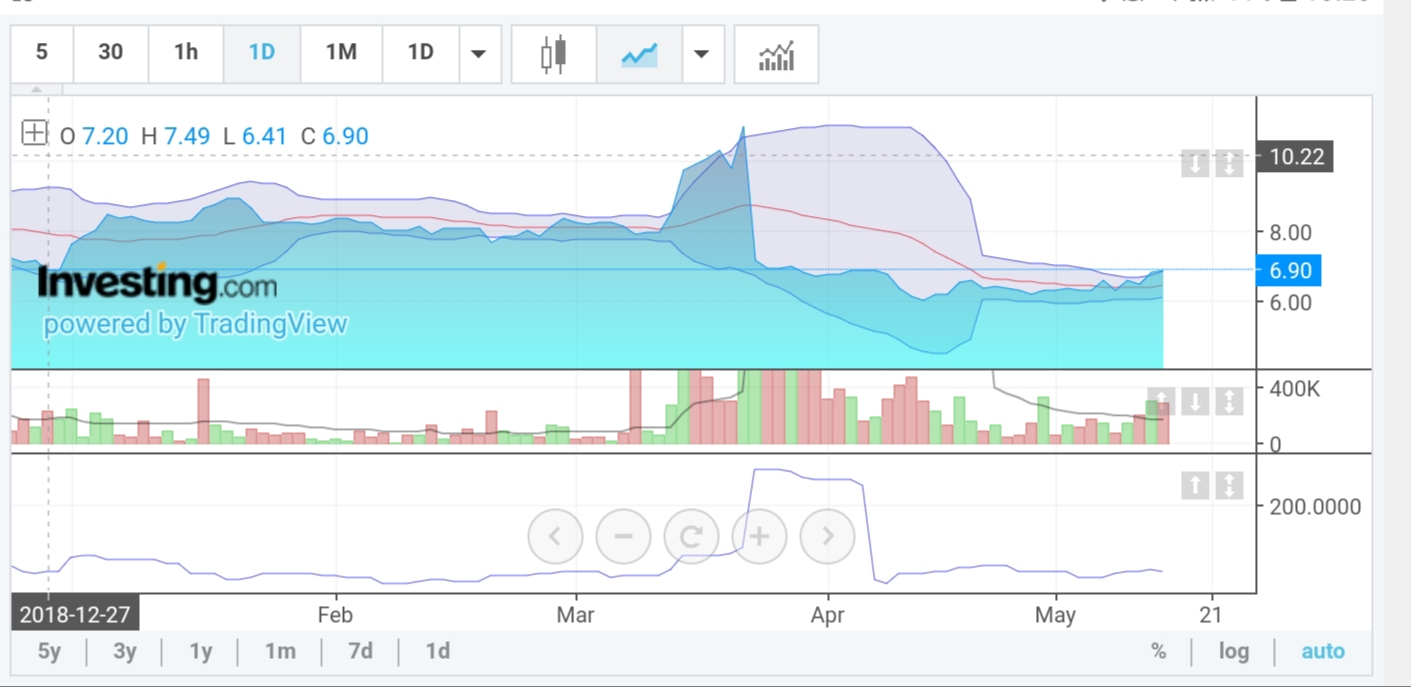Set the range to 1m
This screenshot has height=687, width=1411.
click(280, 652)
